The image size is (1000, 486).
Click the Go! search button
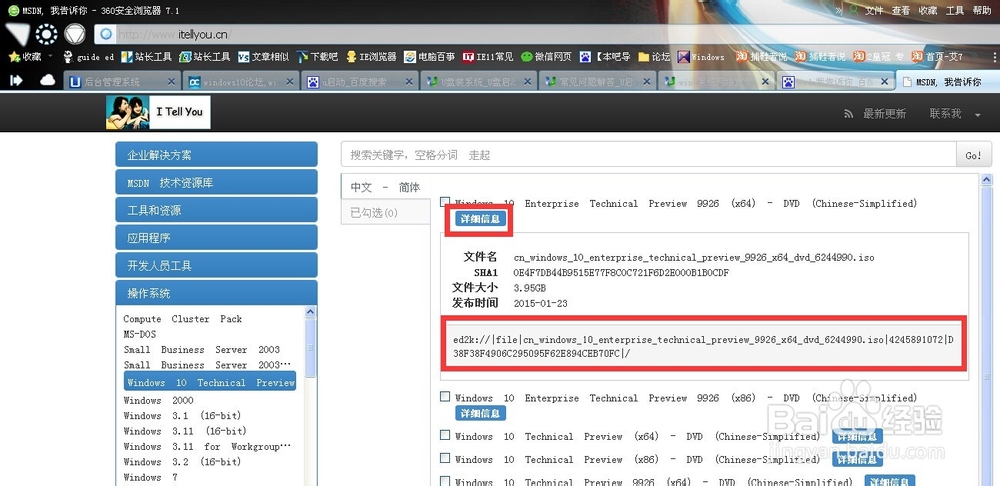click(974, 155)
